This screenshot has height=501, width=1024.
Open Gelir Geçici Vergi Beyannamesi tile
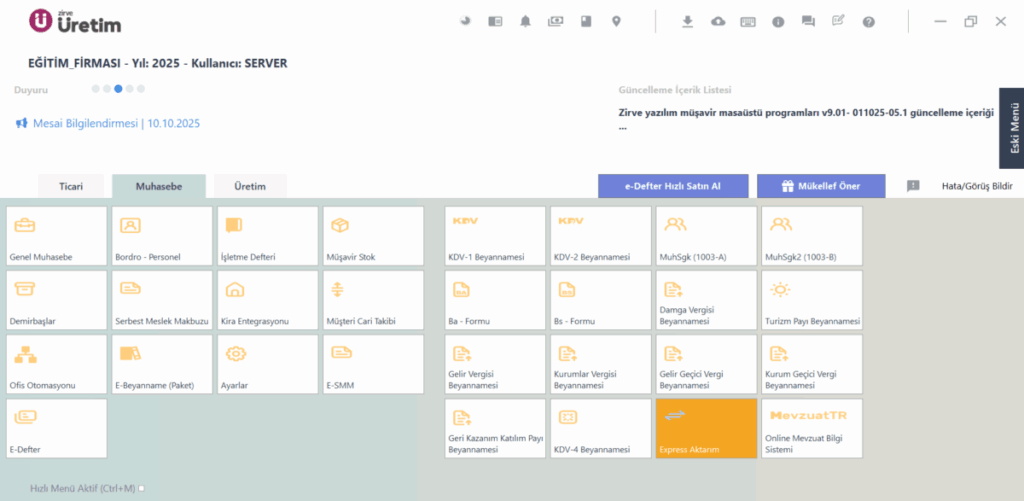coord(707,364)
